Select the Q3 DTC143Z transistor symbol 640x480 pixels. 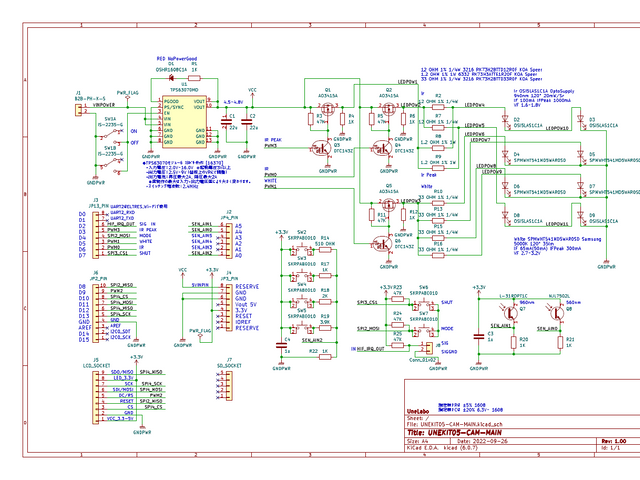click(x=322, y=149)
